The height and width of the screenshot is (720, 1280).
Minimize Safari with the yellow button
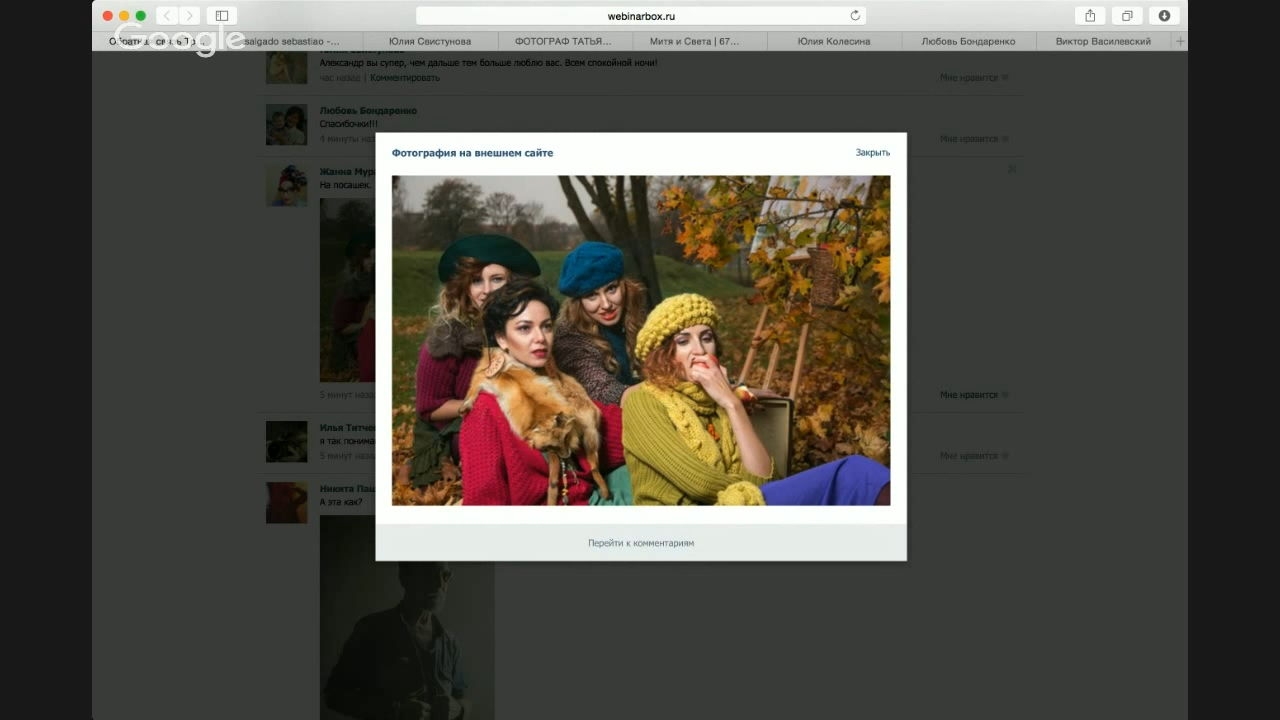click(x=124, y=16)
